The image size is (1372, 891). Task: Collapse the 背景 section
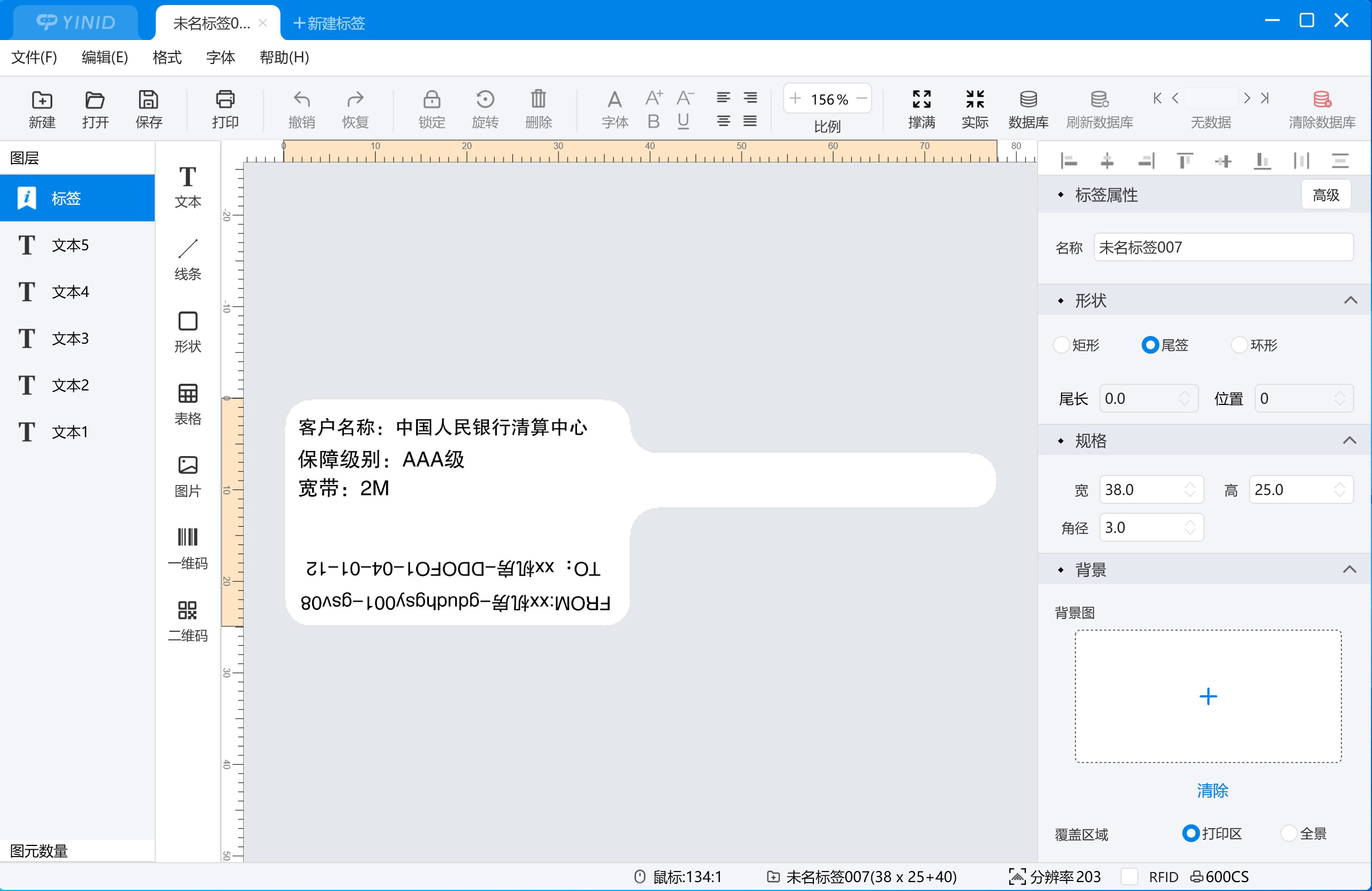[1350, 570]
